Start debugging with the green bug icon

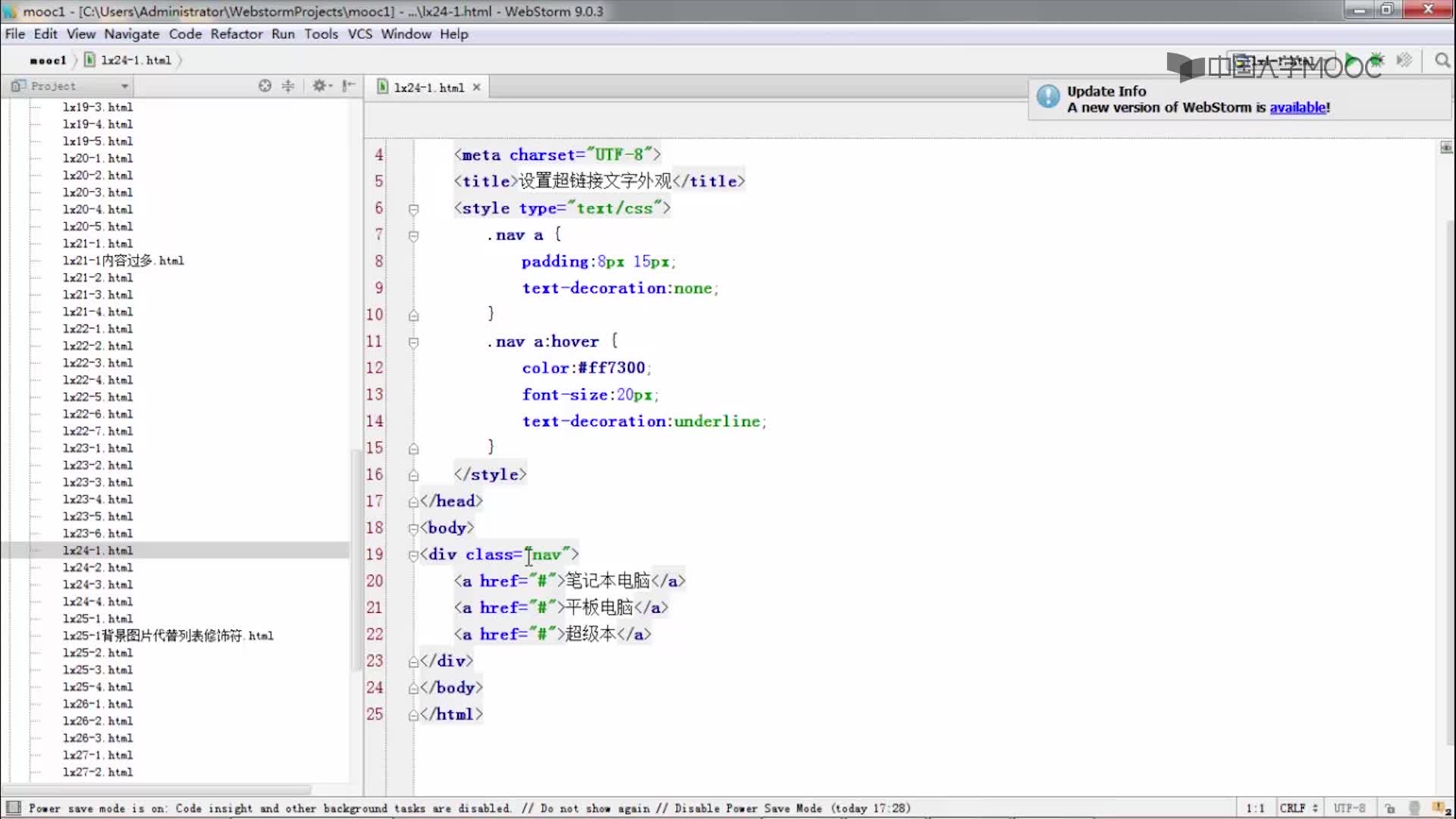coord(1376,60)
